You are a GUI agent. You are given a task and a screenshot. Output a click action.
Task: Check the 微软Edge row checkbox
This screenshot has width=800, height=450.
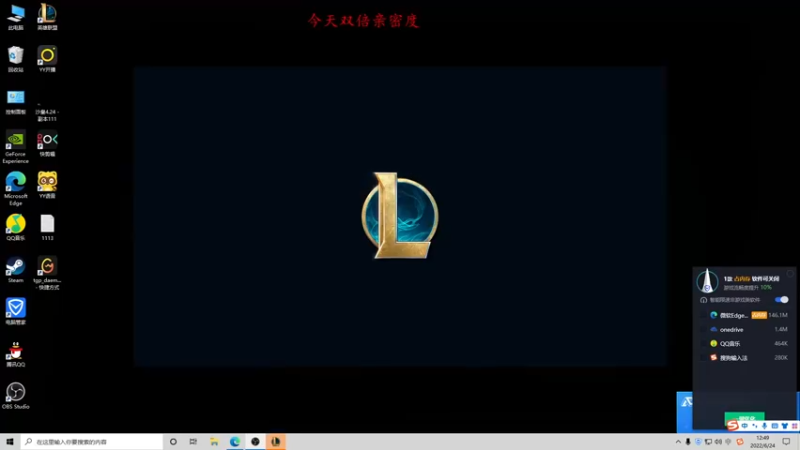[704, 315]
